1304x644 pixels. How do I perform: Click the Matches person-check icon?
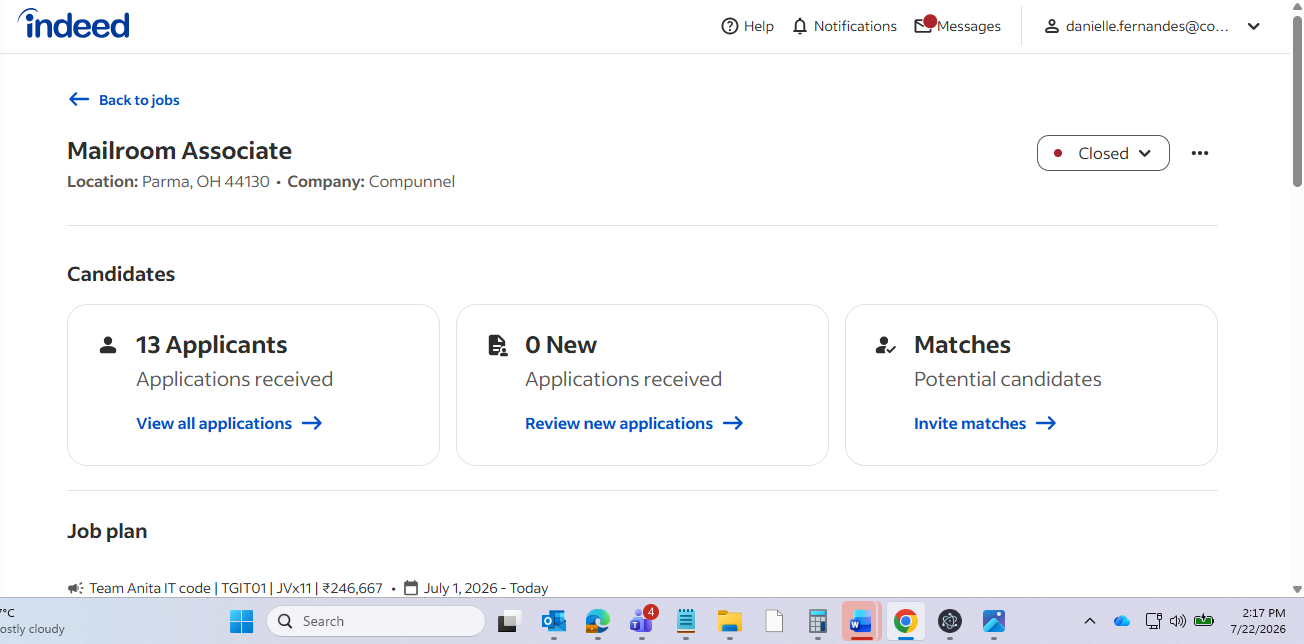tap(885, 345)
